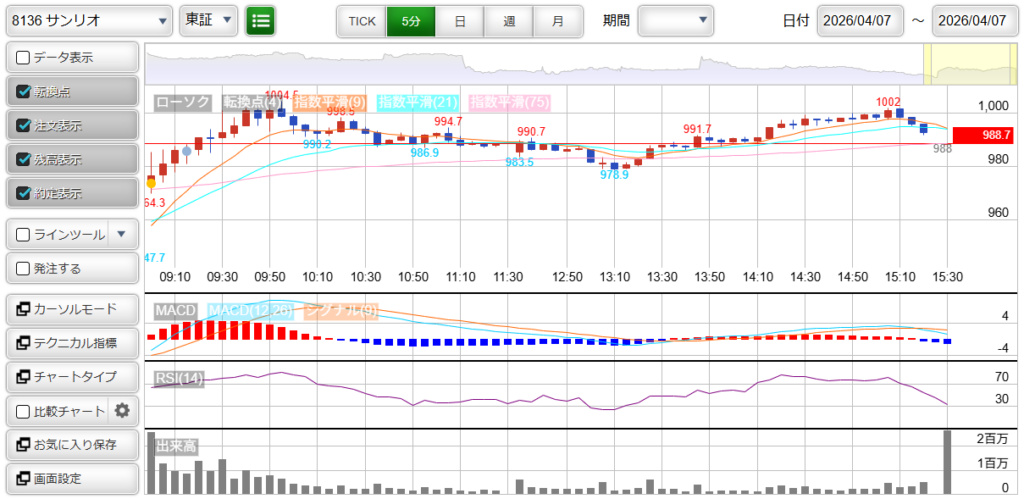The width and height of the screenshot is (1024, 499).
Task: Click the 指数平滑(9) legend label
Action: 331,102
